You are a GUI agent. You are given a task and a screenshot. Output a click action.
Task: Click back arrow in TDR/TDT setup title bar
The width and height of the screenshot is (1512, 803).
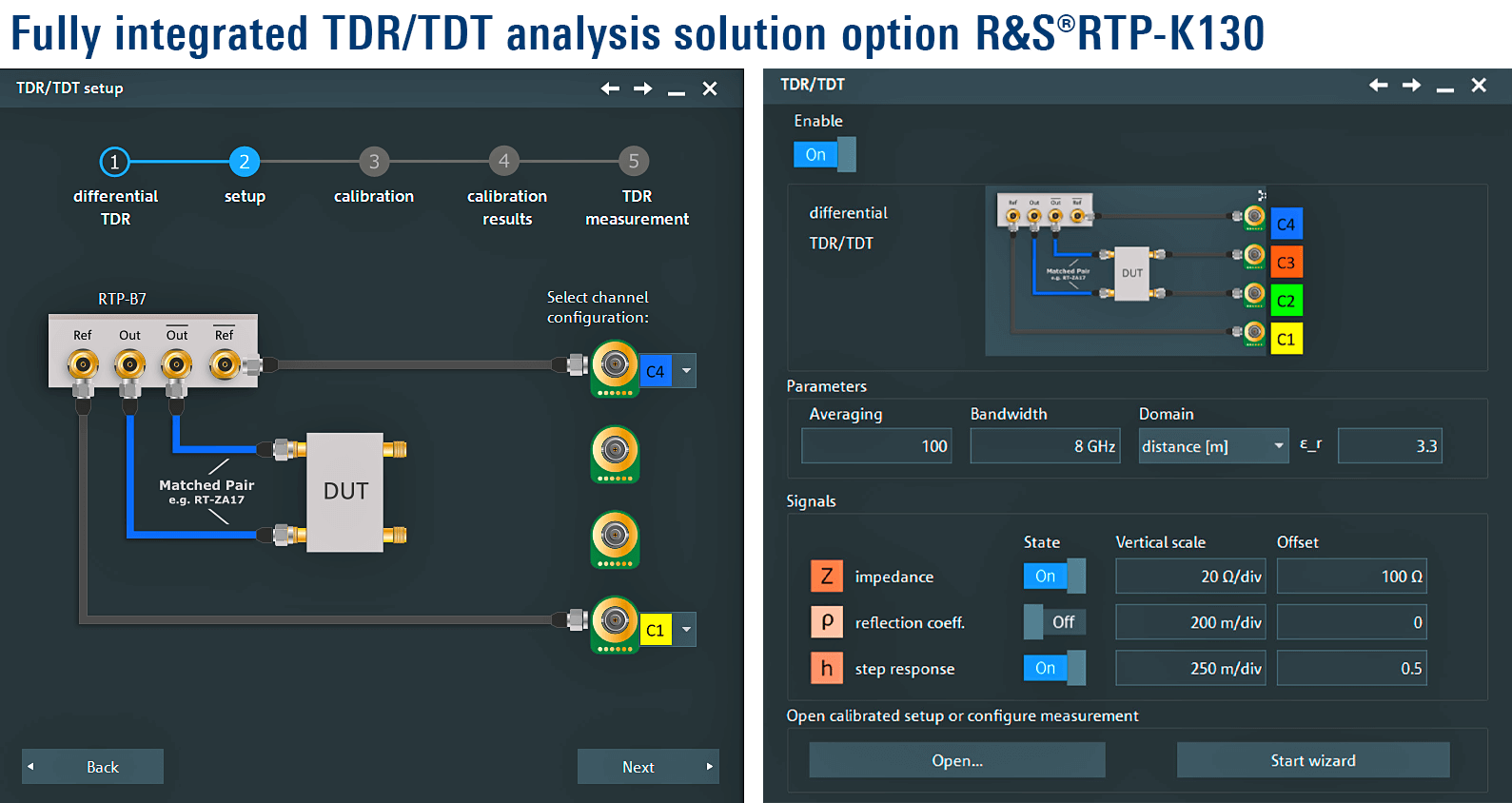pos(610,88)
